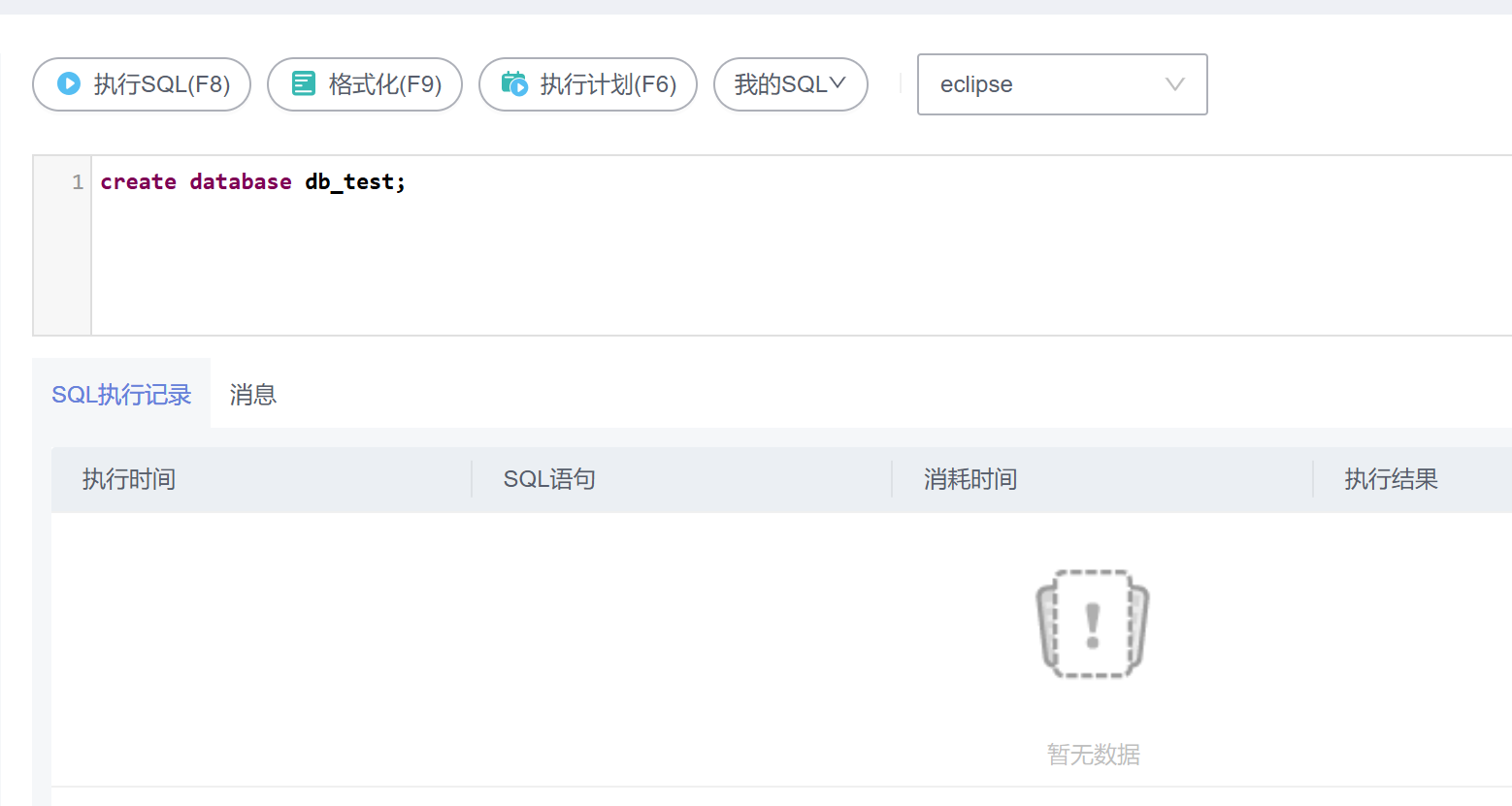Click the execution plan calendar icon
Viewport: 1512px width, 806px height.
(514, 84)
